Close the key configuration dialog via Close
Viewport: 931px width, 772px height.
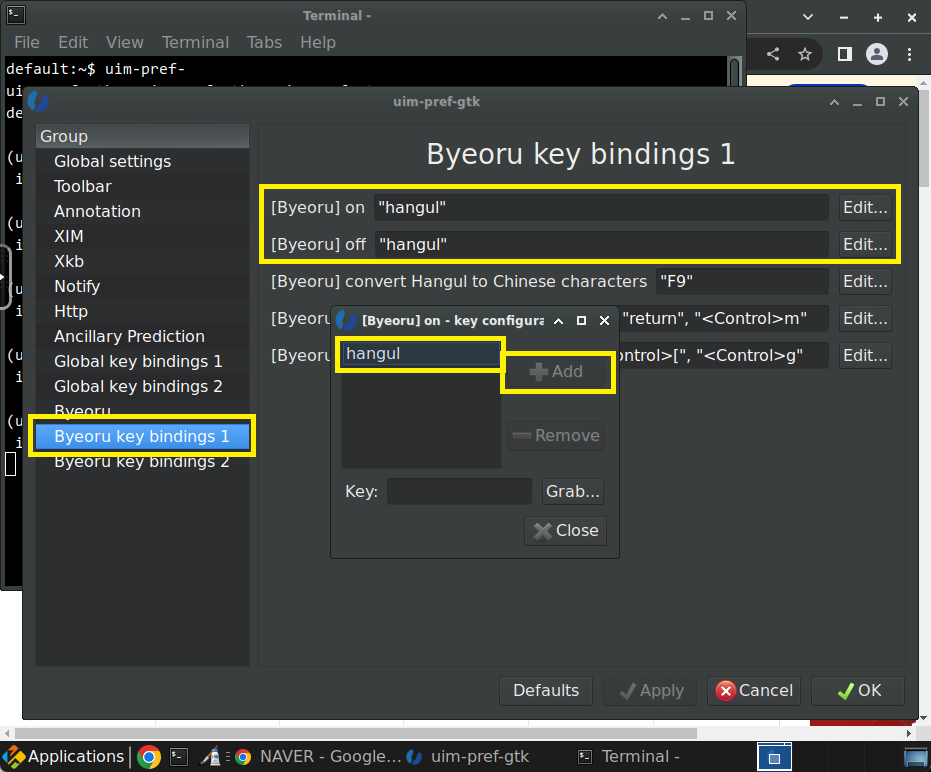565,531
